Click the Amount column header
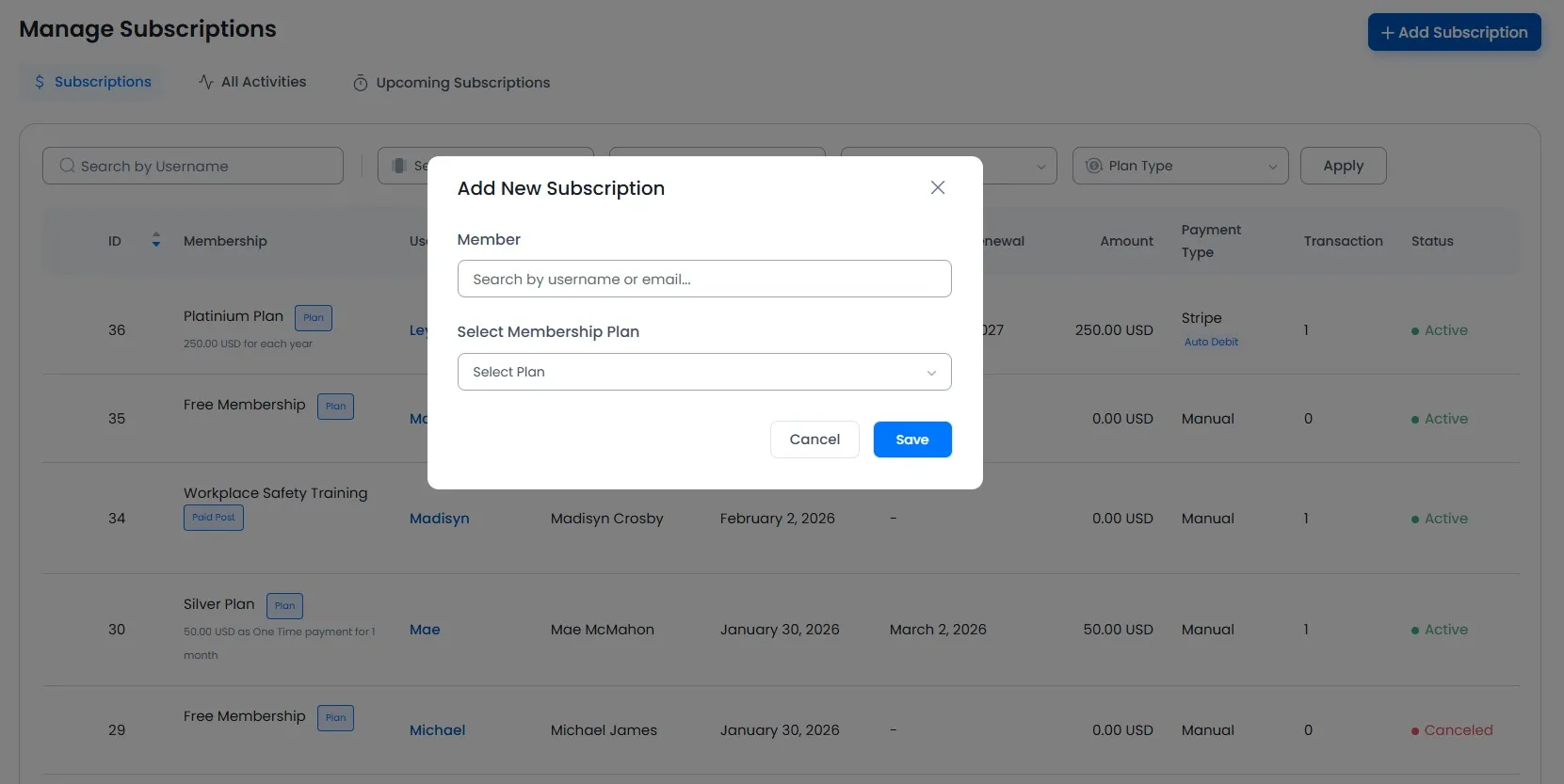This screenshot has width=1564, height=784. 1126,241
